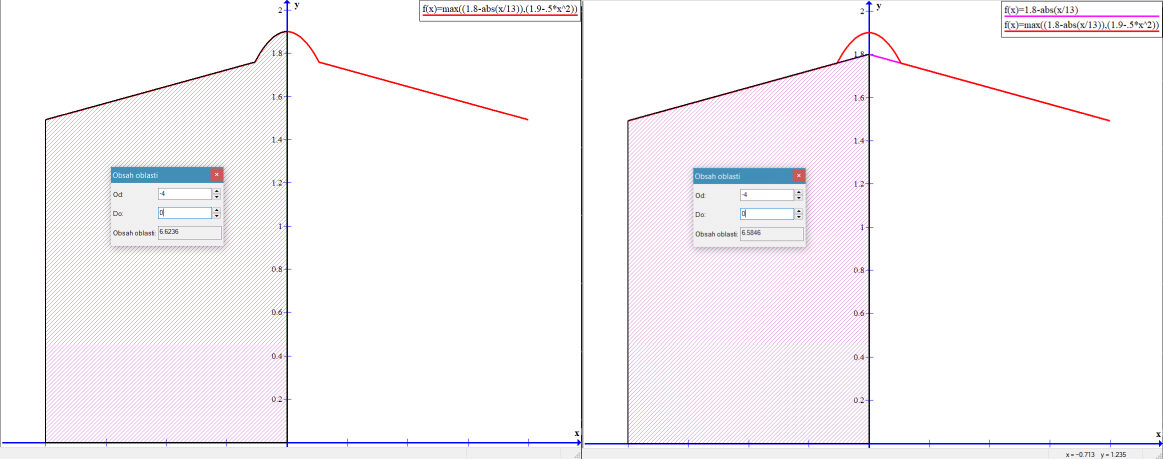The width and height of the screenshot is (1163, 459).
Task: Increase Od value in the 6.6236 dialog
Action: pyautogui.click(x=217, y=192)
